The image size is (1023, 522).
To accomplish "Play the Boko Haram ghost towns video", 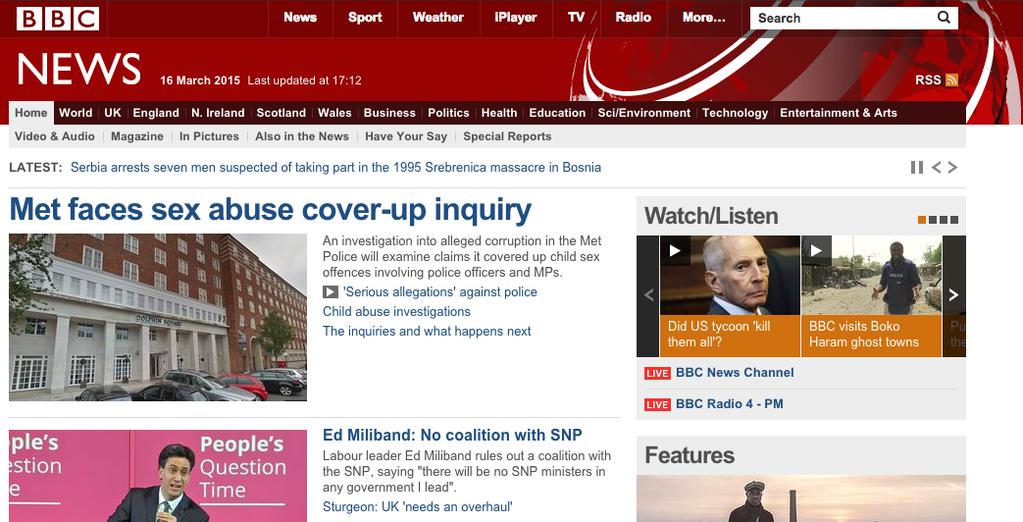I will [816, 251].
